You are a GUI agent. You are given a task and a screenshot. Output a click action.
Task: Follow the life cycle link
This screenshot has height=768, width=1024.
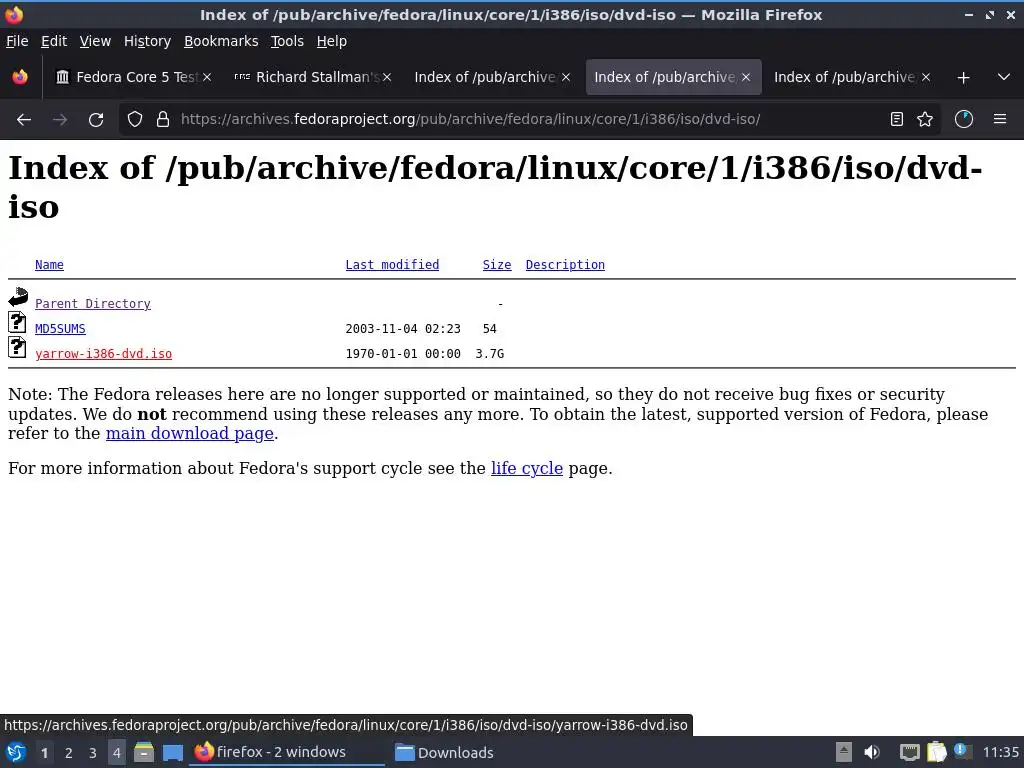click(x=526, y=468)
